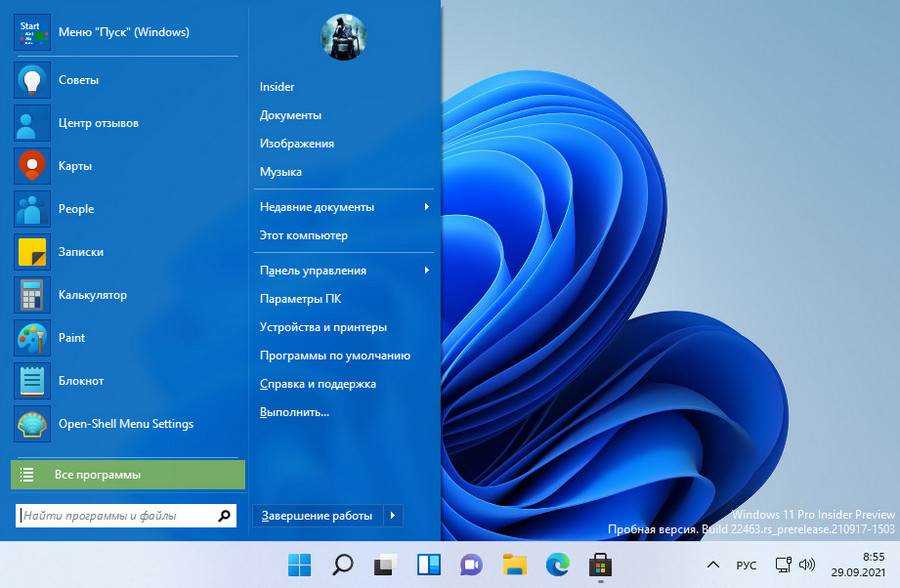Open the shutdown options arrow
This screenshot has width=900, height=588.
393,516
